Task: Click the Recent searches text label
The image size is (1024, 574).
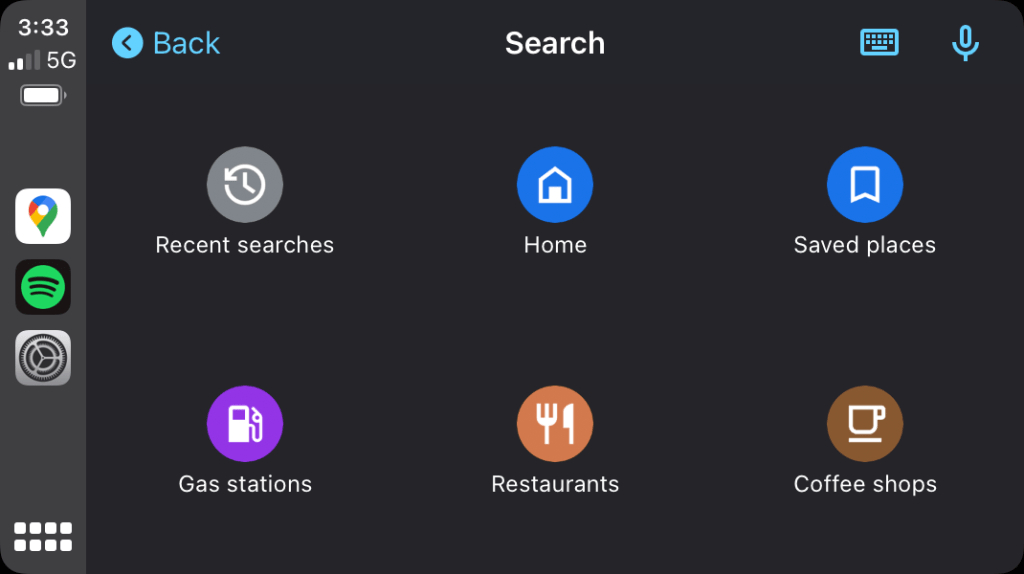Action: 245,245
